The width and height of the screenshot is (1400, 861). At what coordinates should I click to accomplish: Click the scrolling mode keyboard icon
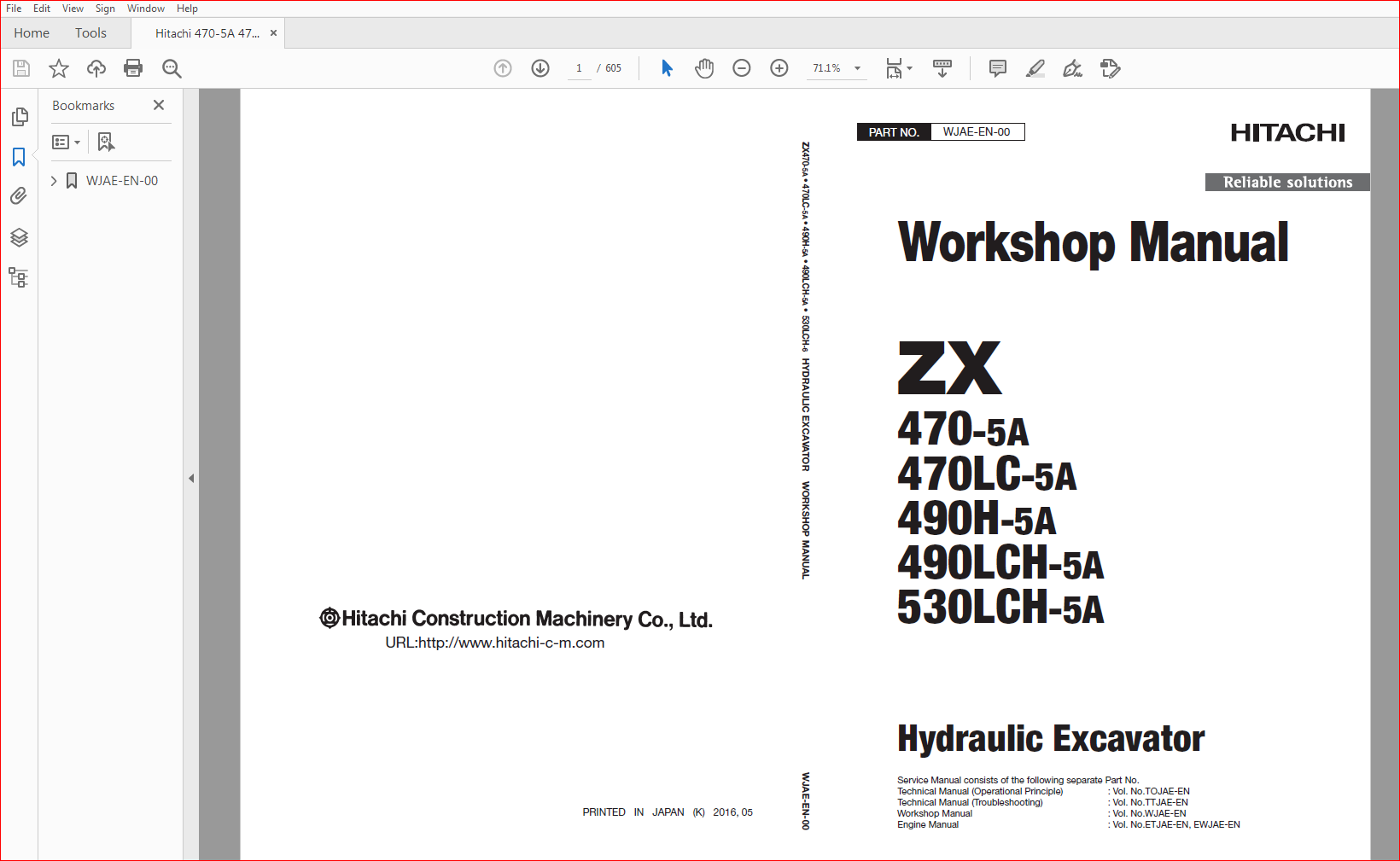pos(942,68)
